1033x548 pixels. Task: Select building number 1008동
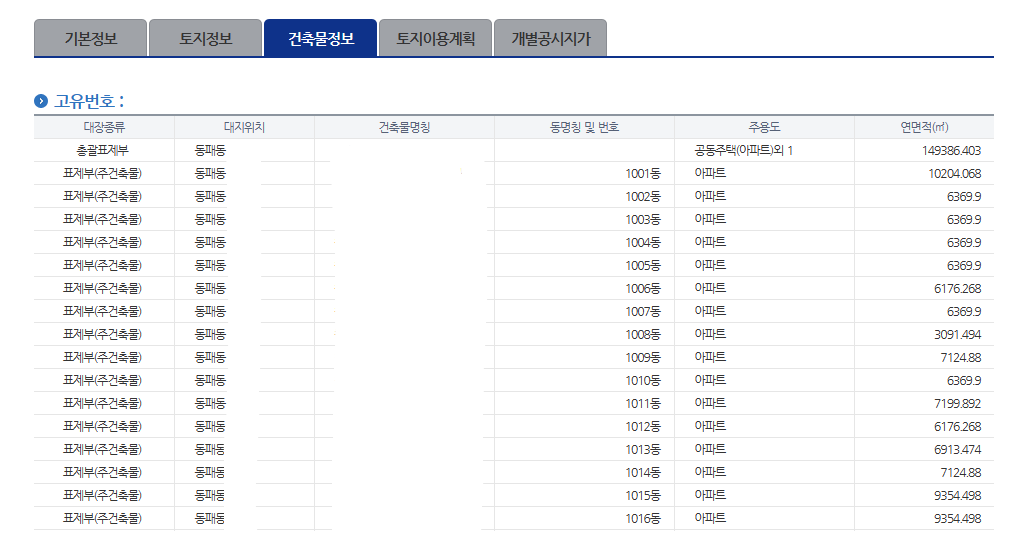[x=643, y=335]
